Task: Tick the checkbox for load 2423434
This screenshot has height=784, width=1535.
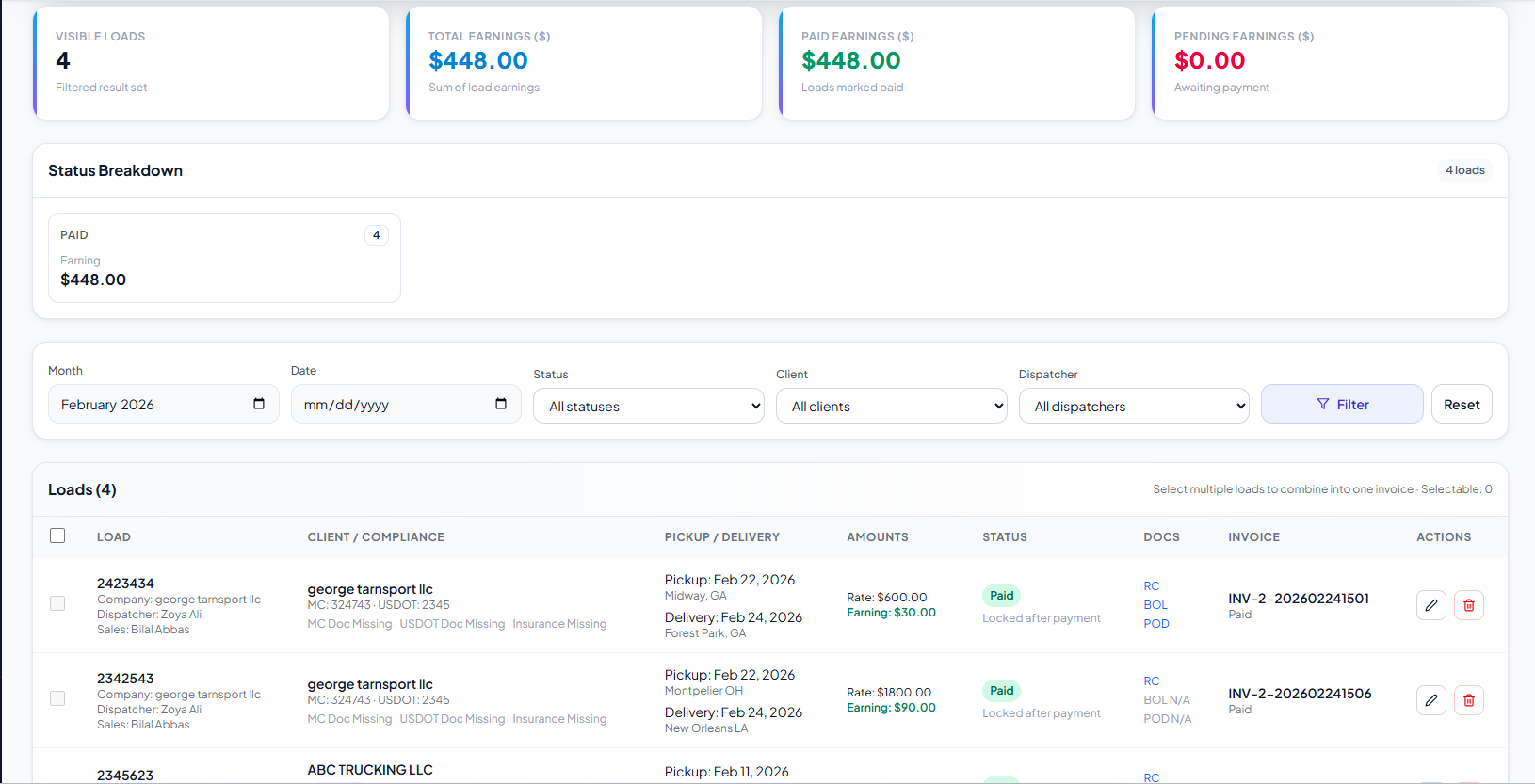Action: (x=57, y=603)
